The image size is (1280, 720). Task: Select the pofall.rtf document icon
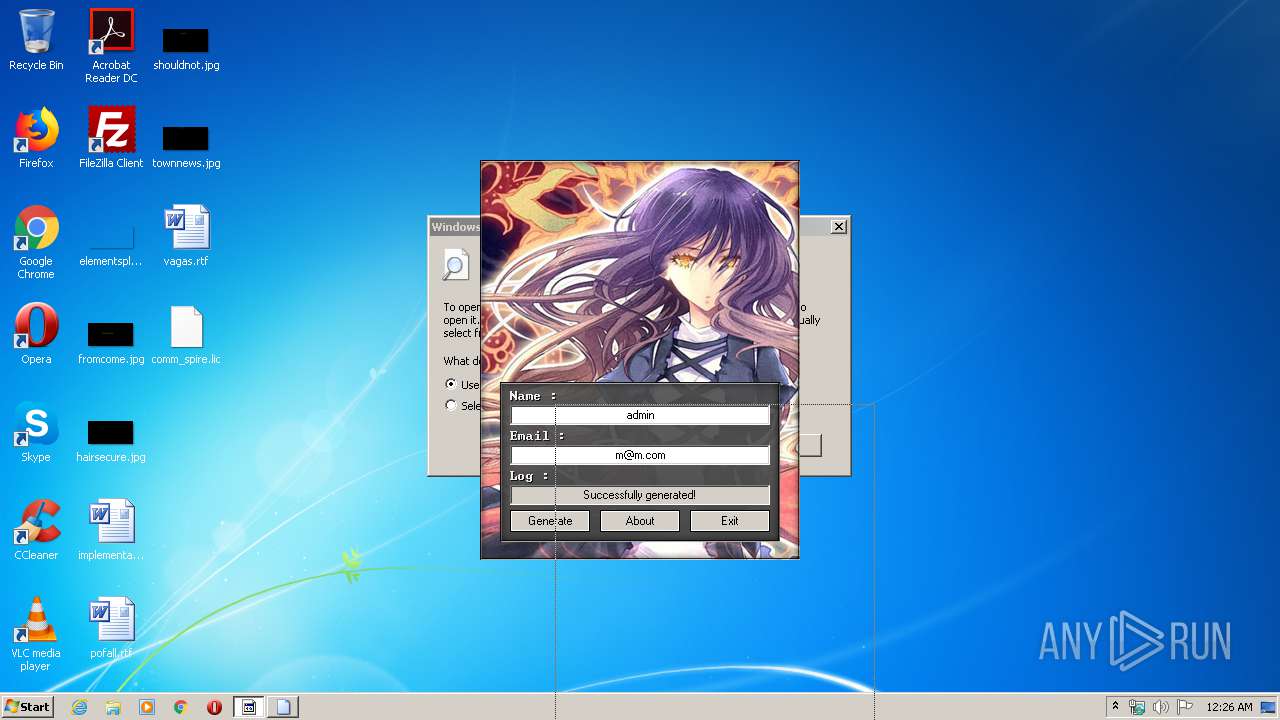click(111, 628)
